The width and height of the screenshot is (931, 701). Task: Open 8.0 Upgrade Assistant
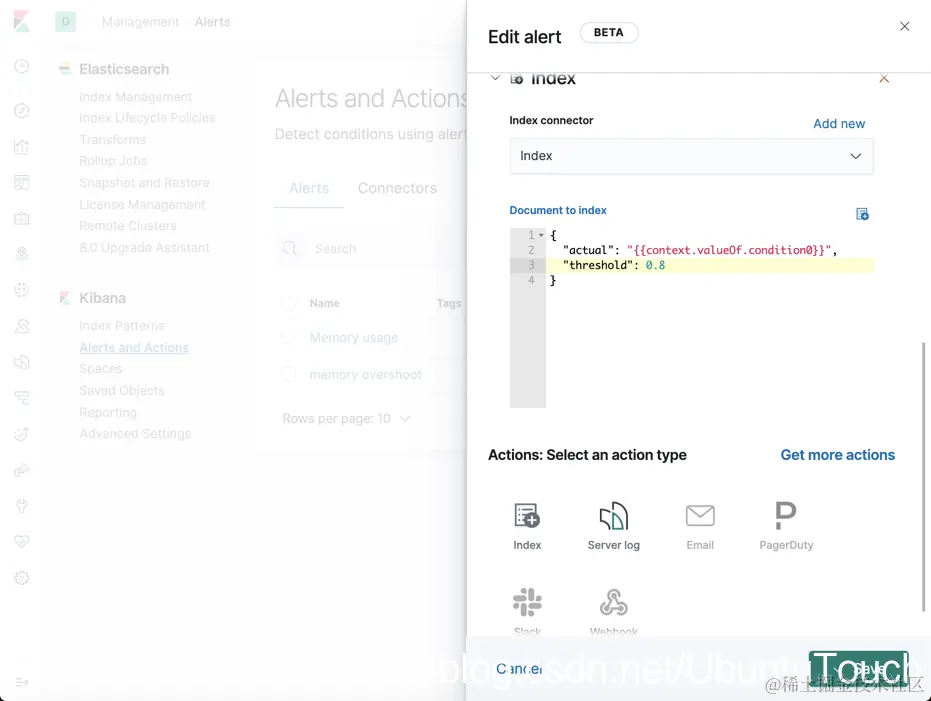(x=144, y=248)
